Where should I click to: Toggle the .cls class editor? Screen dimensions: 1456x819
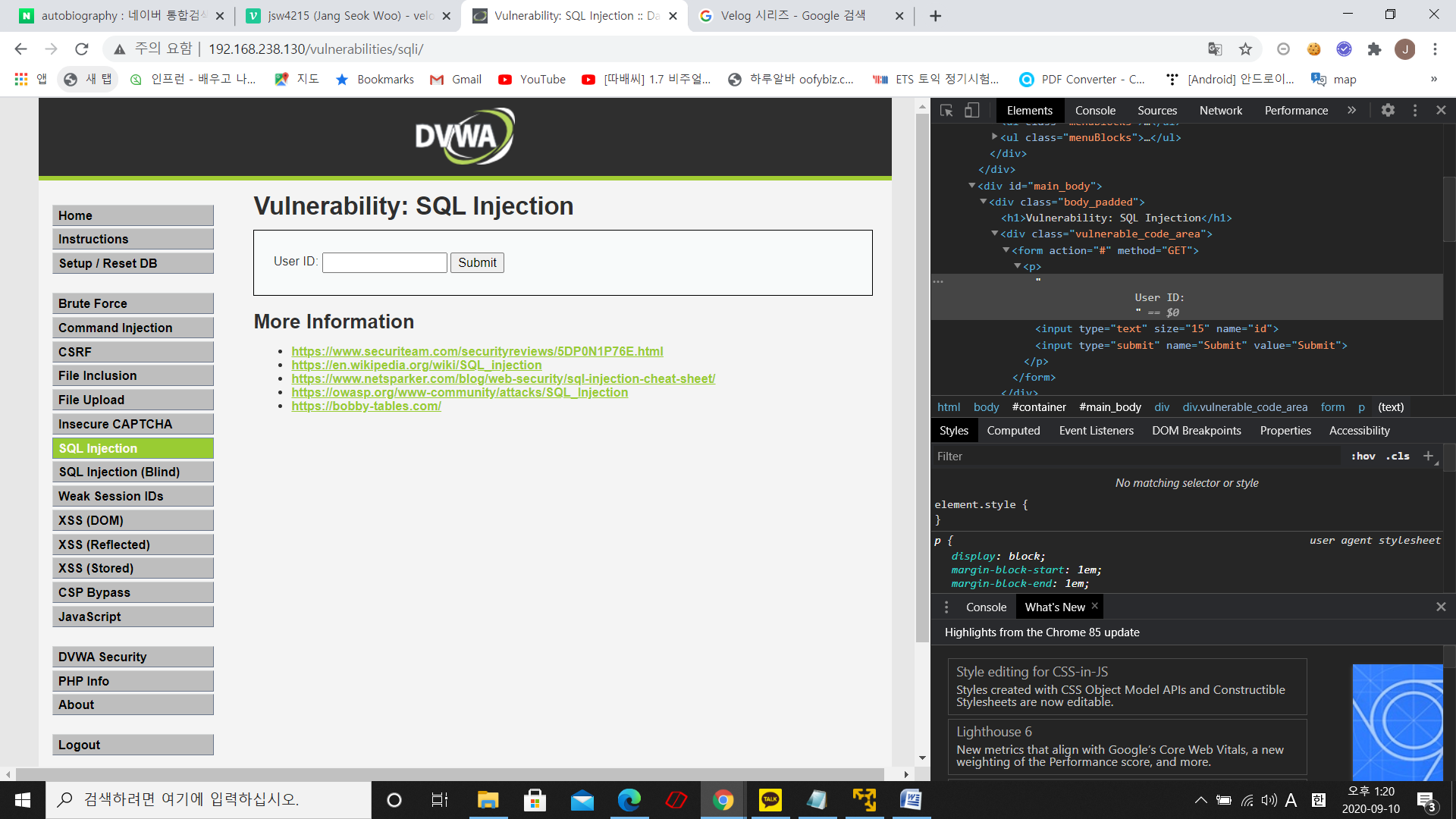point(1397,456)
